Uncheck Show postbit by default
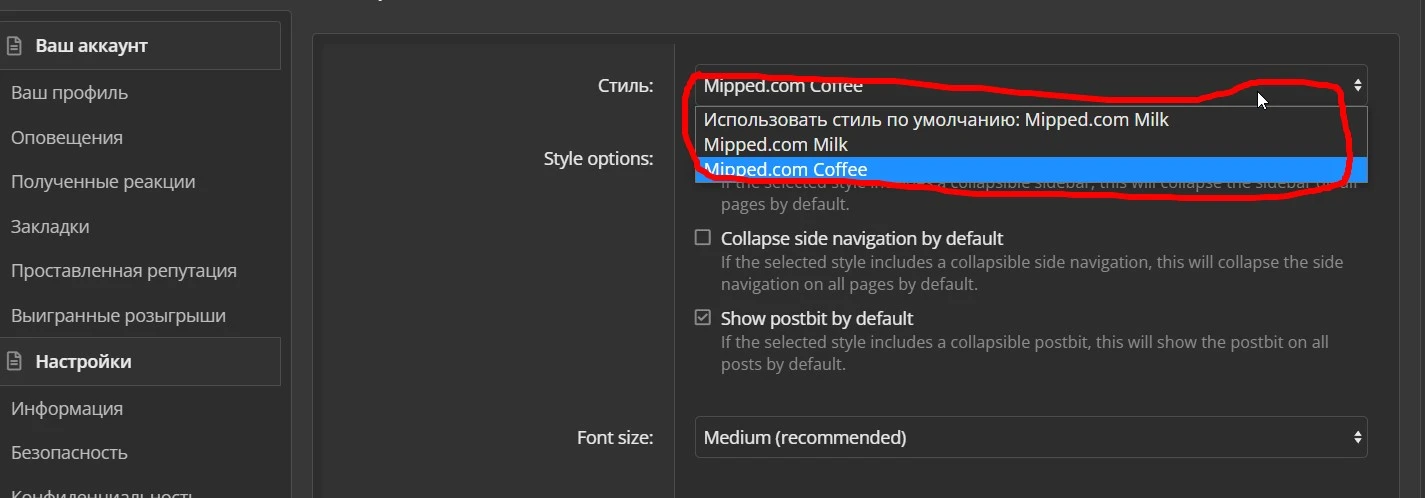The height and width of the screenshot is (498, 1425). click(x=703, y=319)
